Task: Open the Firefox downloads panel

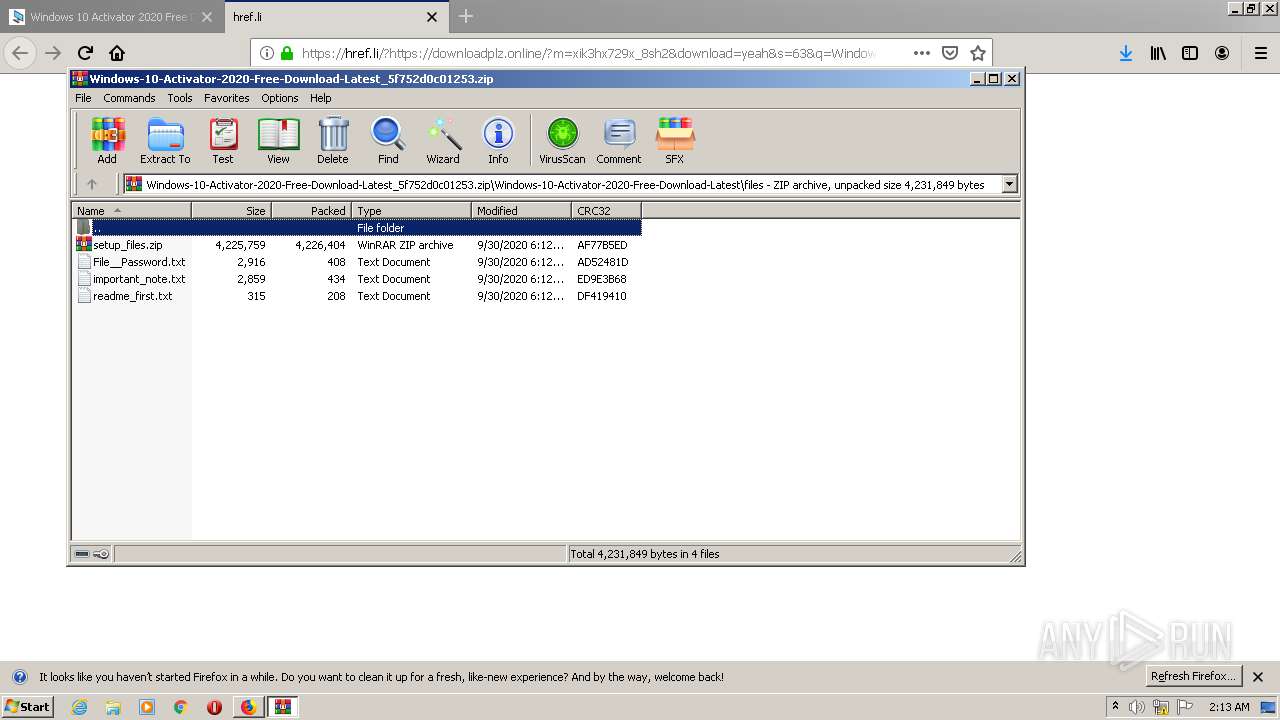Action: pos(1126,53)
